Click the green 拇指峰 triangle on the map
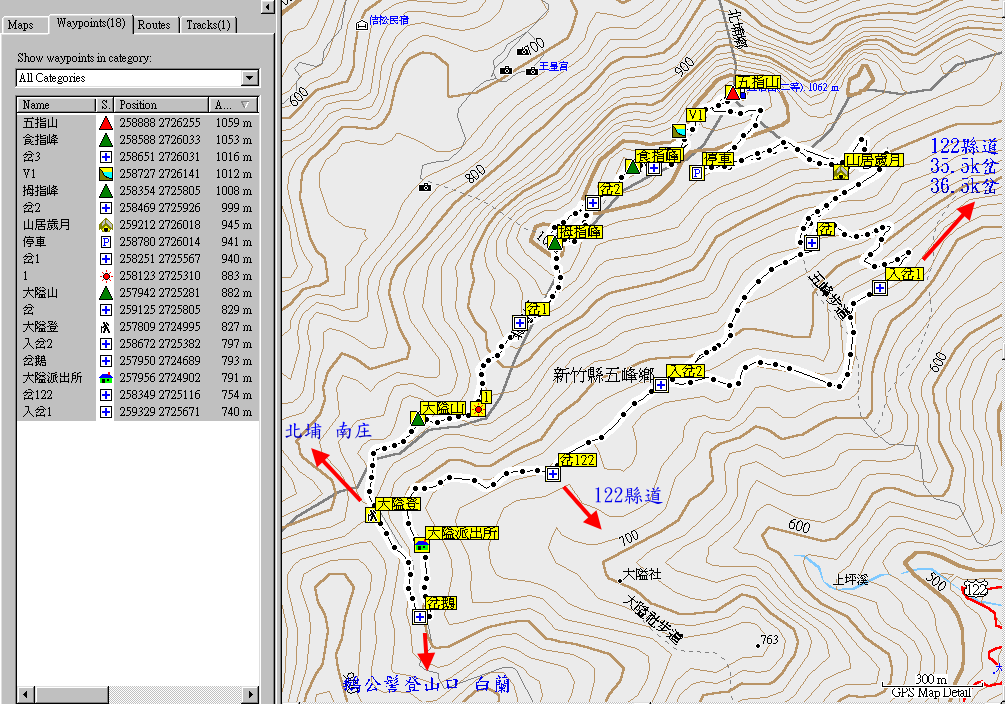The width and height of the screenshot is (1005, 704). tap(555, 242)
